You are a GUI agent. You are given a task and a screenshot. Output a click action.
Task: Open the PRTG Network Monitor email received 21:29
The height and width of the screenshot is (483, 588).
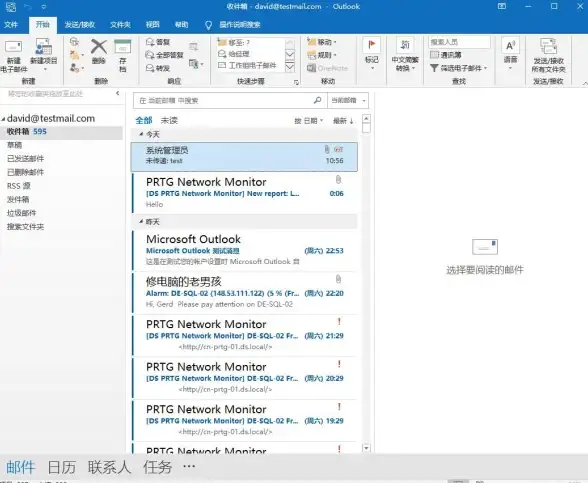pos(244,335)
